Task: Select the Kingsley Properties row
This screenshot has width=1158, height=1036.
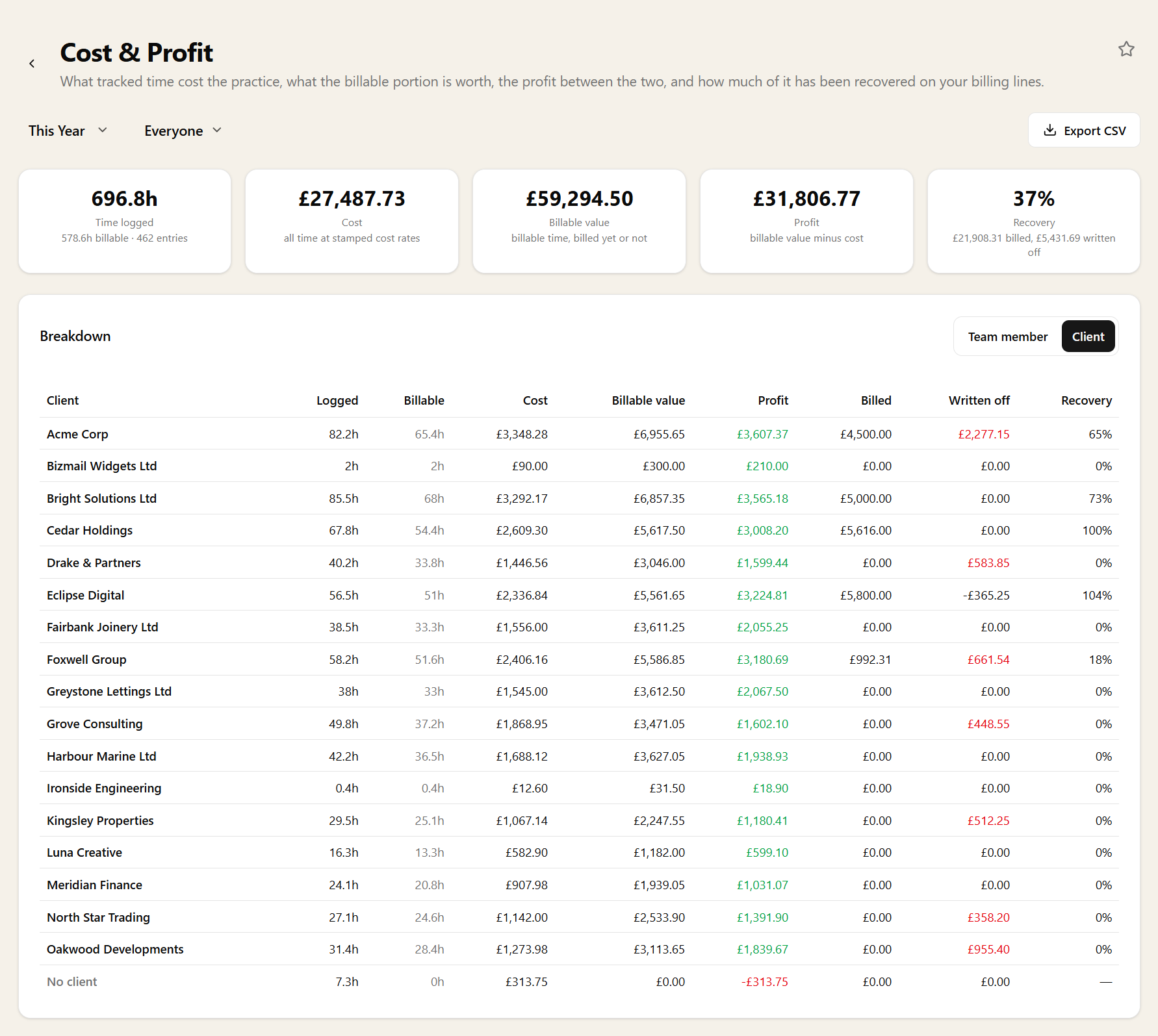Action: click(579, 820)
